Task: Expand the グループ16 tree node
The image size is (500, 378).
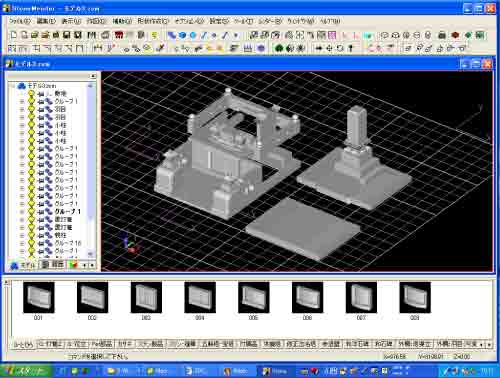Action: [x=22, y=243]
